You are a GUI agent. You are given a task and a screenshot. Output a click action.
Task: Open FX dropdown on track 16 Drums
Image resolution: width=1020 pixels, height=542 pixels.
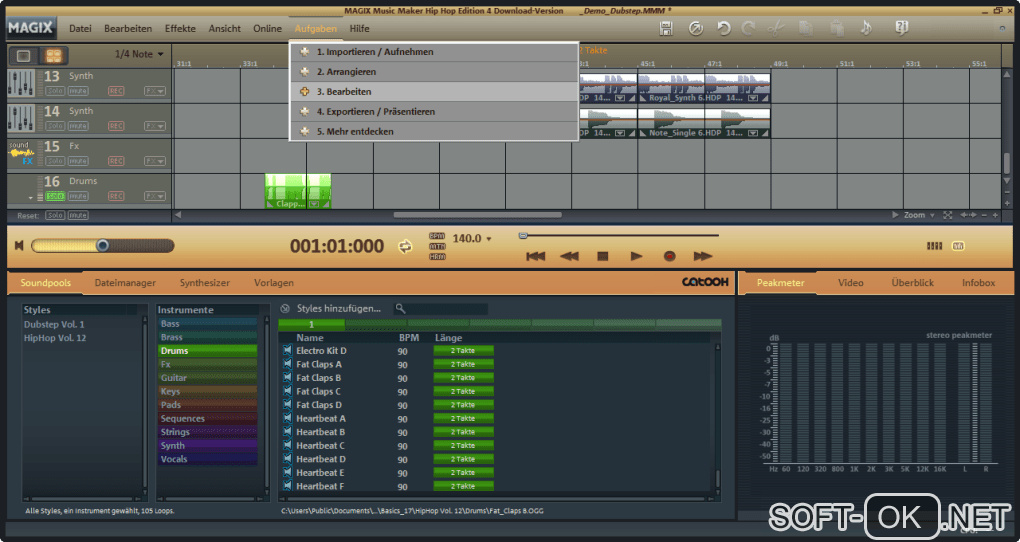click(155, 196)
